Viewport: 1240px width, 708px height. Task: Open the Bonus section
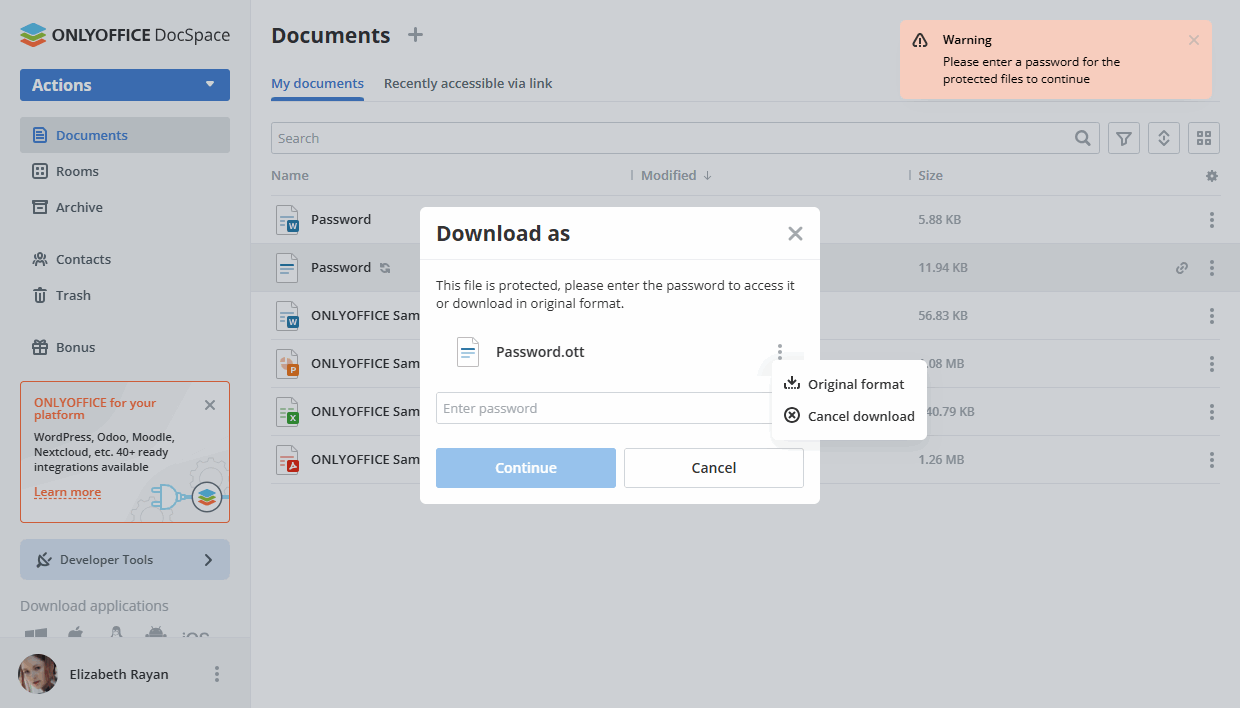(x=125, y=347)
